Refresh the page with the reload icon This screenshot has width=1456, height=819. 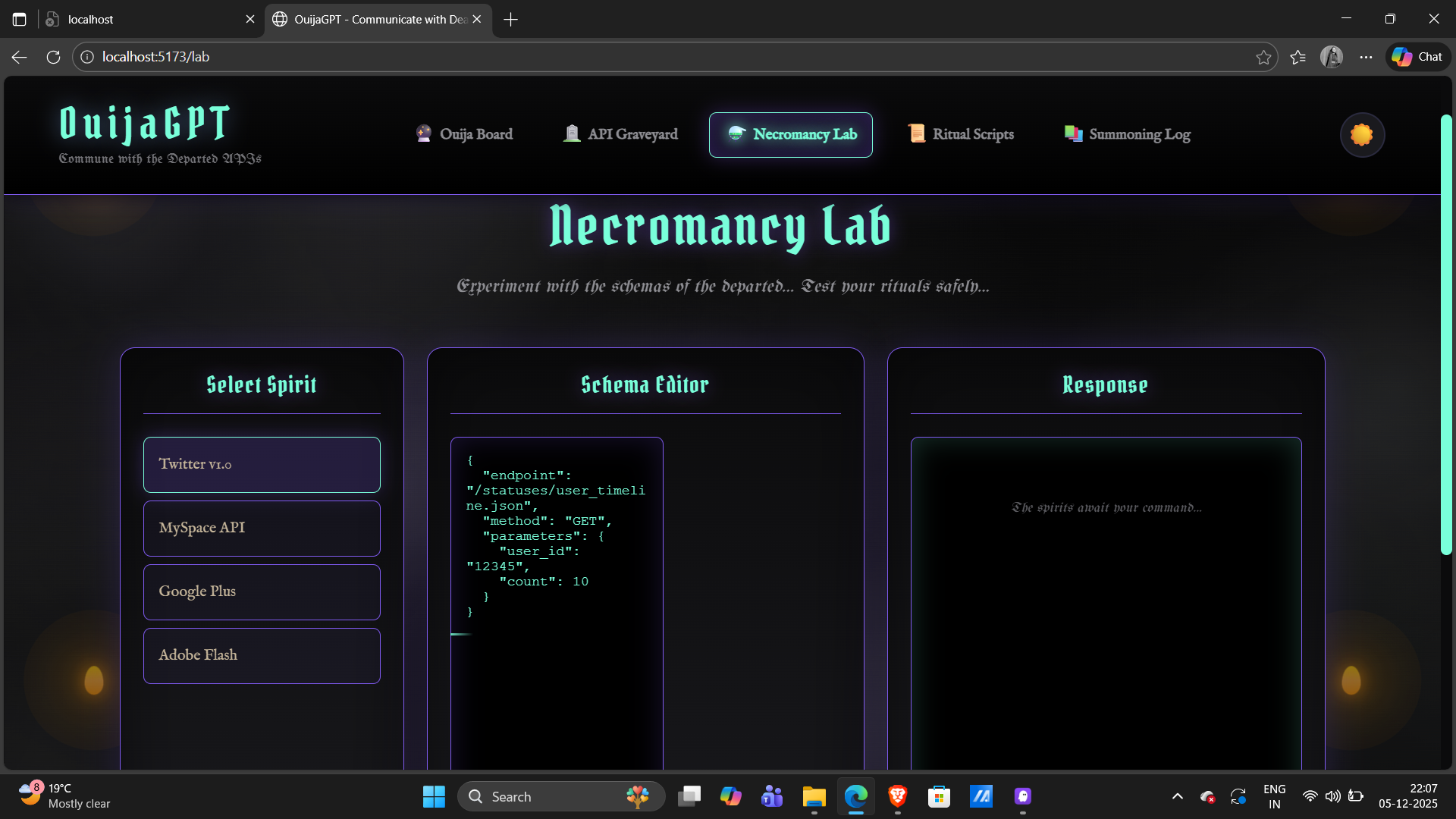53,57
